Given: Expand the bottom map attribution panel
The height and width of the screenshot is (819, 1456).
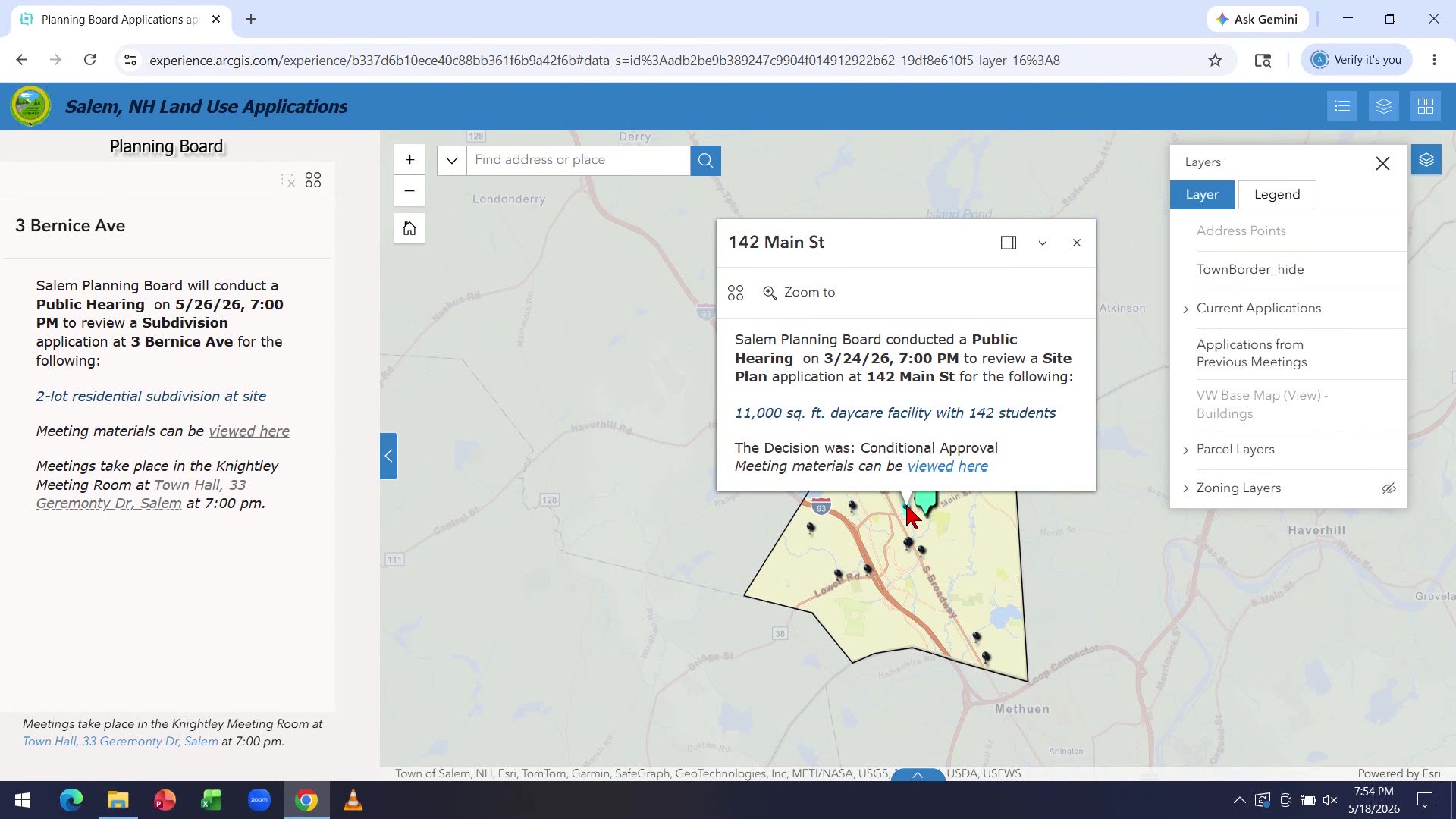Looking at the screenshot, I should [x=918, y=775].
